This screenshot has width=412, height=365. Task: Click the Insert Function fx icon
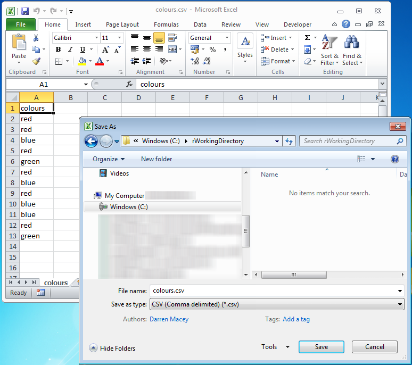(x=129, y=85)
